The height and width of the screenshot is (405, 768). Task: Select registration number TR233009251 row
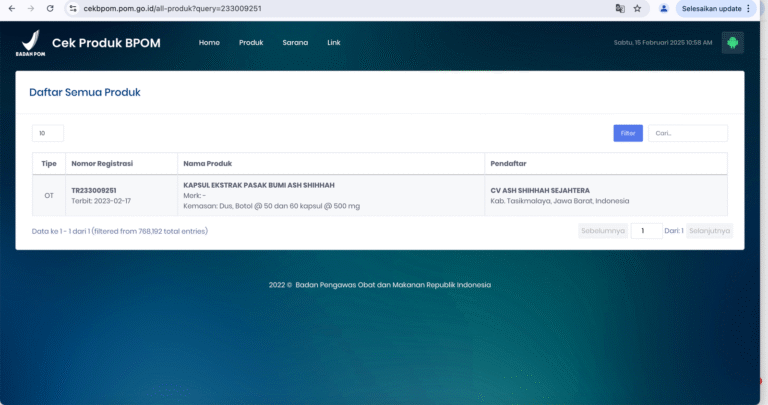click(x=94, y=190)
